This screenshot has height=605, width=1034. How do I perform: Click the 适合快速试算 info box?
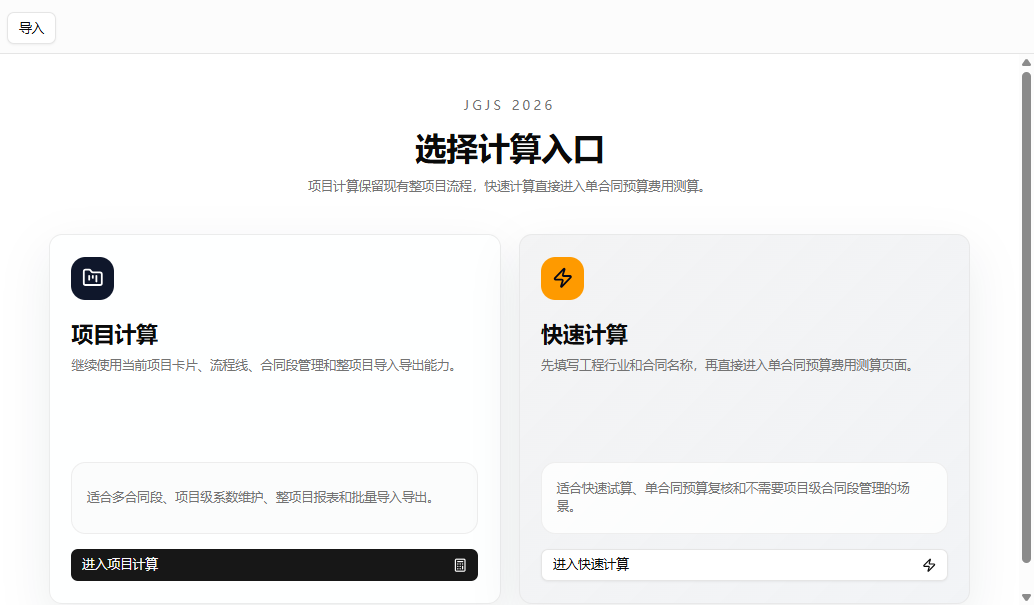(744, 497)
